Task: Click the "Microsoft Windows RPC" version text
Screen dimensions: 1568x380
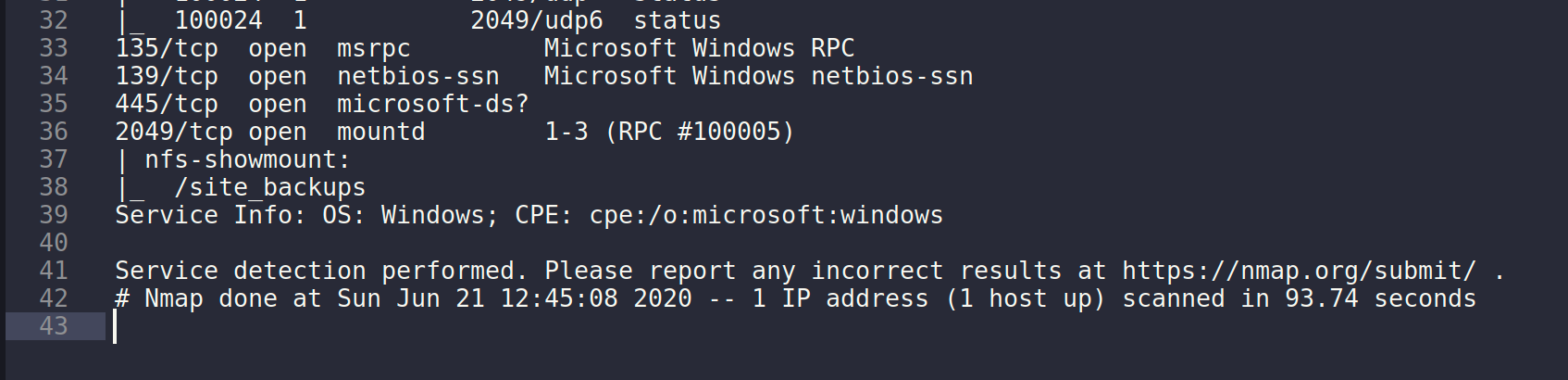Action: pyautogui.click(x=699, y=48)
